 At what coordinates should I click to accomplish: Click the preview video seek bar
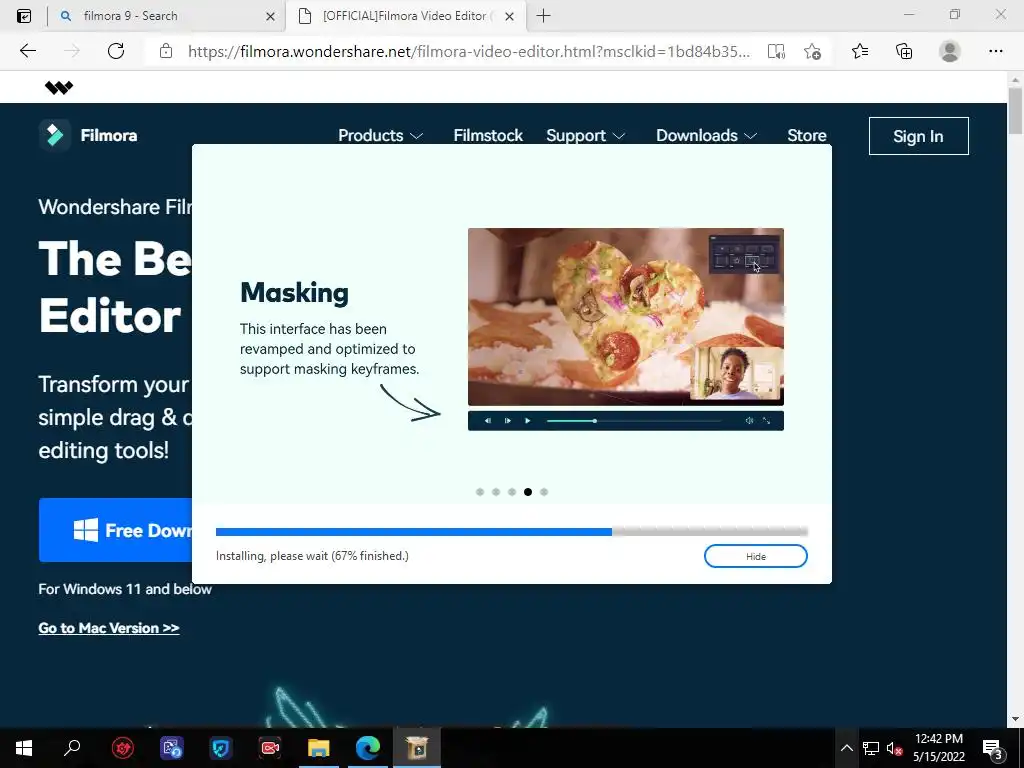(x=633, y=421)
